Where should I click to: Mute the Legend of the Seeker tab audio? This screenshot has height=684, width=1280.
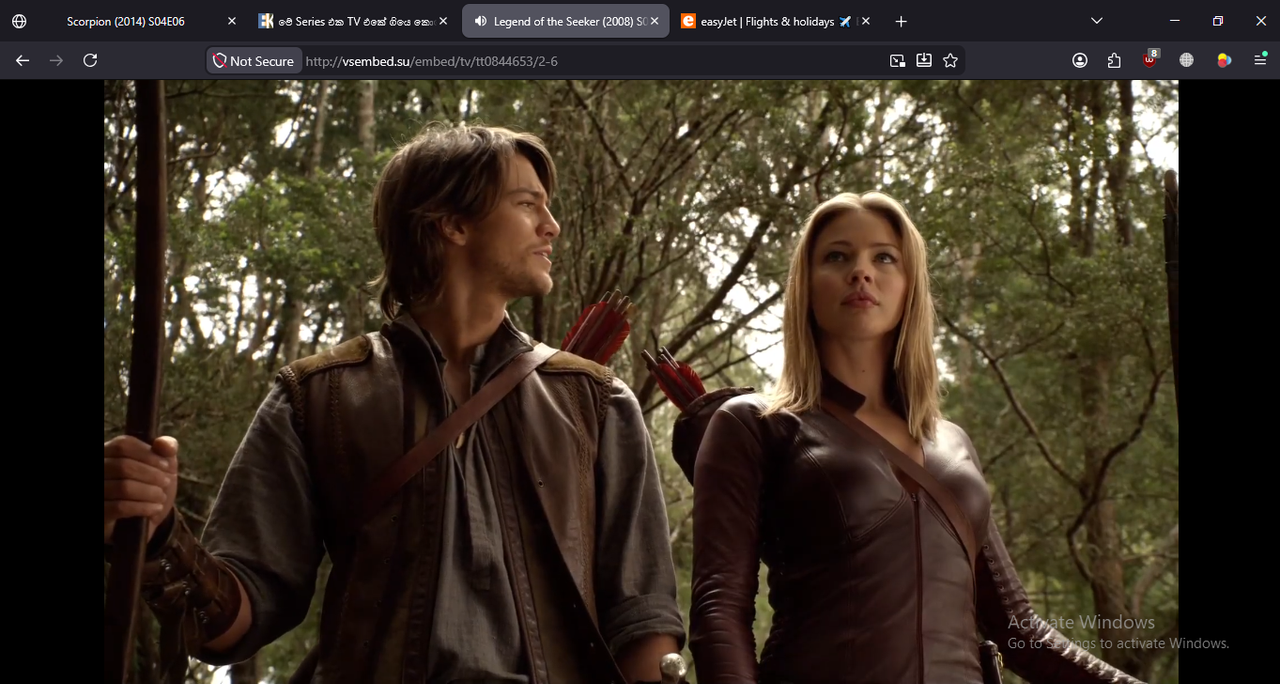(x=481, y=21)
